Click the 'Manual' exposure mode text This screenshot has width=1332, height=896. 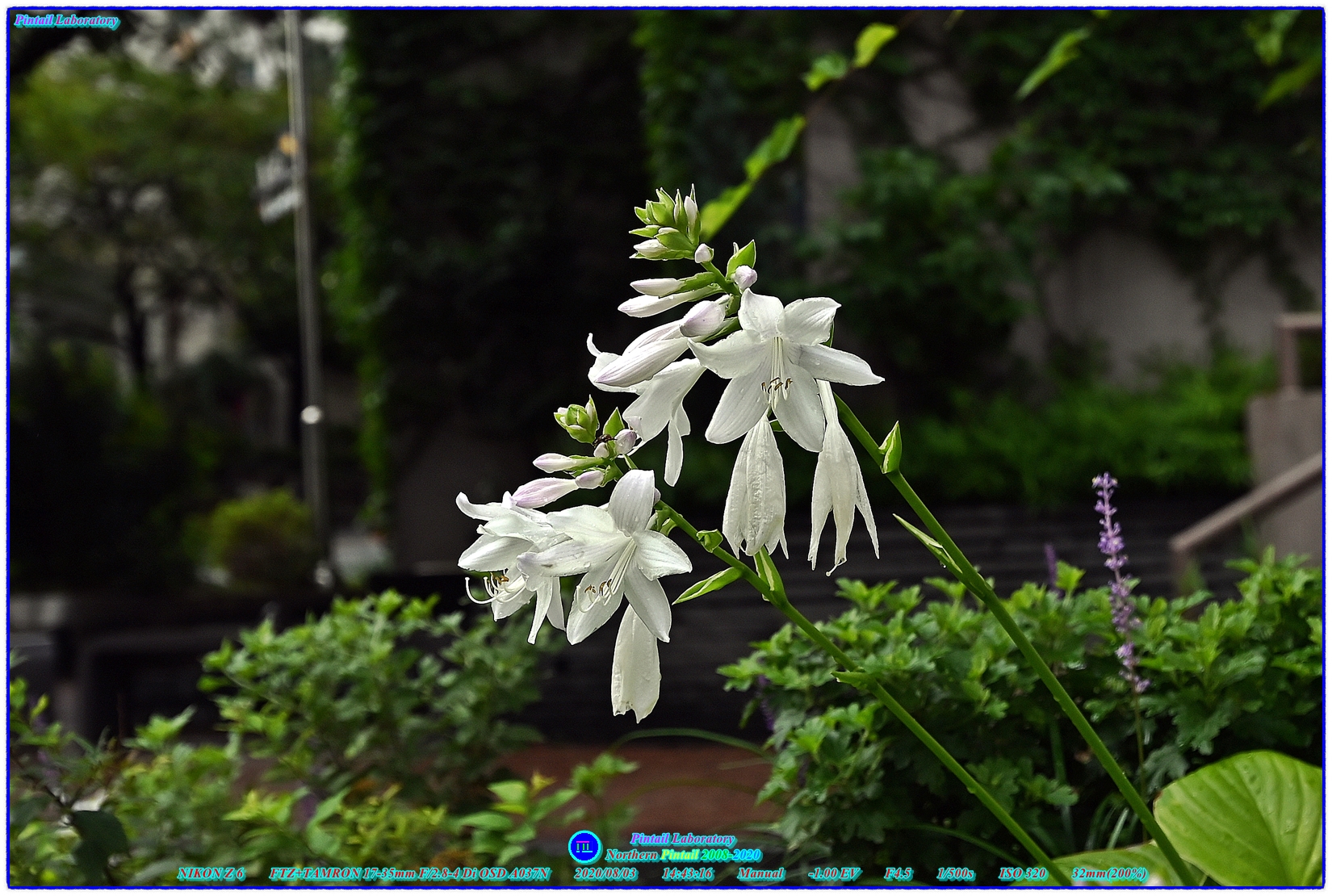coord(760,873)
